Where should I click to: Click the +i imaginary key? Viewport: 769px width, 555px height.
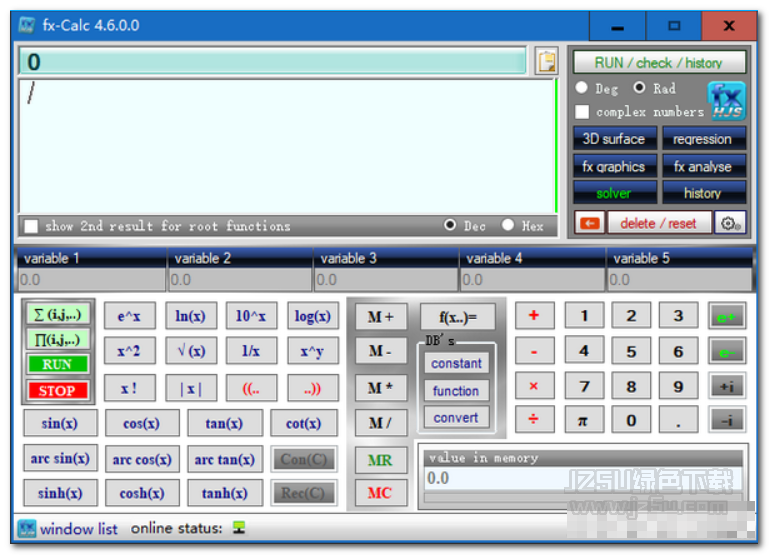click(727, 386)
